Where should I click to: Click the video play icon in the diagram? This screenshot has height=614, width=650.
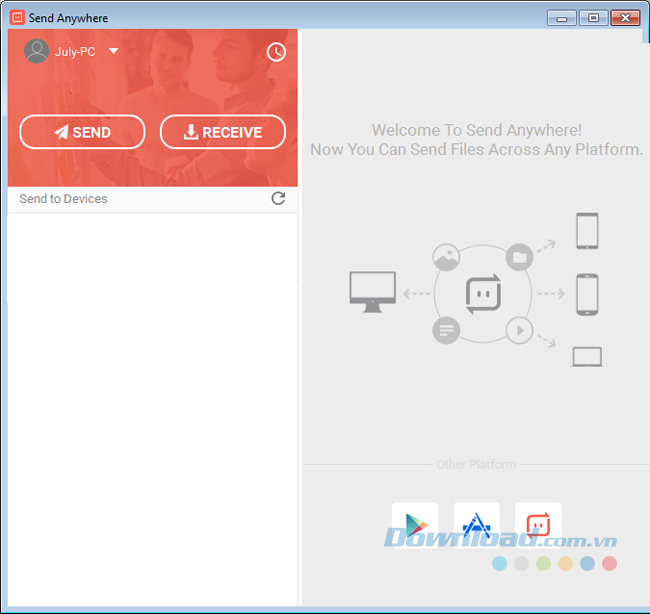coord(518,330)
